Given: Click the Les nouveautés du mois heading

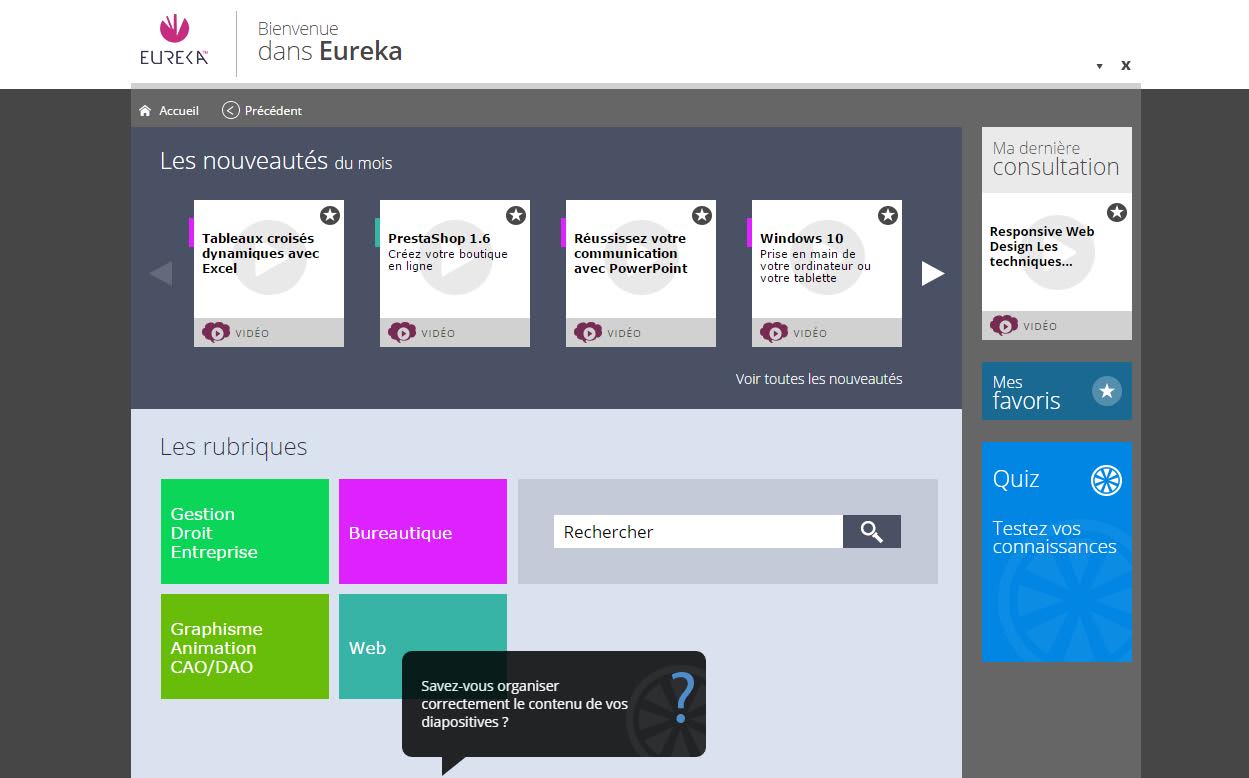Looking at the screenshot, I should coord(276,161).
